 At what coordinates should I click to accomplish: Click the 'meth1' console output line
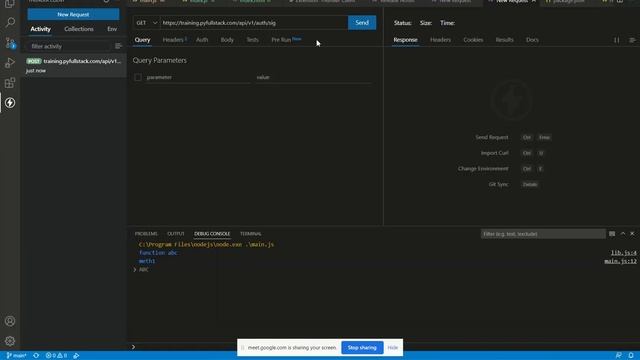[147, 261]
